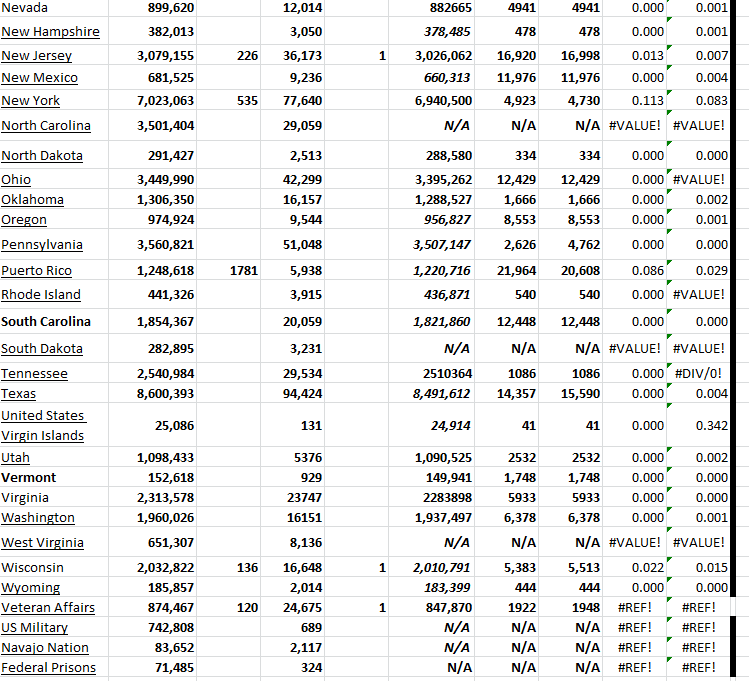This screenshot has height=681, width=749.
Task: Click the US Military link
Action: click(x=34, y=628)
